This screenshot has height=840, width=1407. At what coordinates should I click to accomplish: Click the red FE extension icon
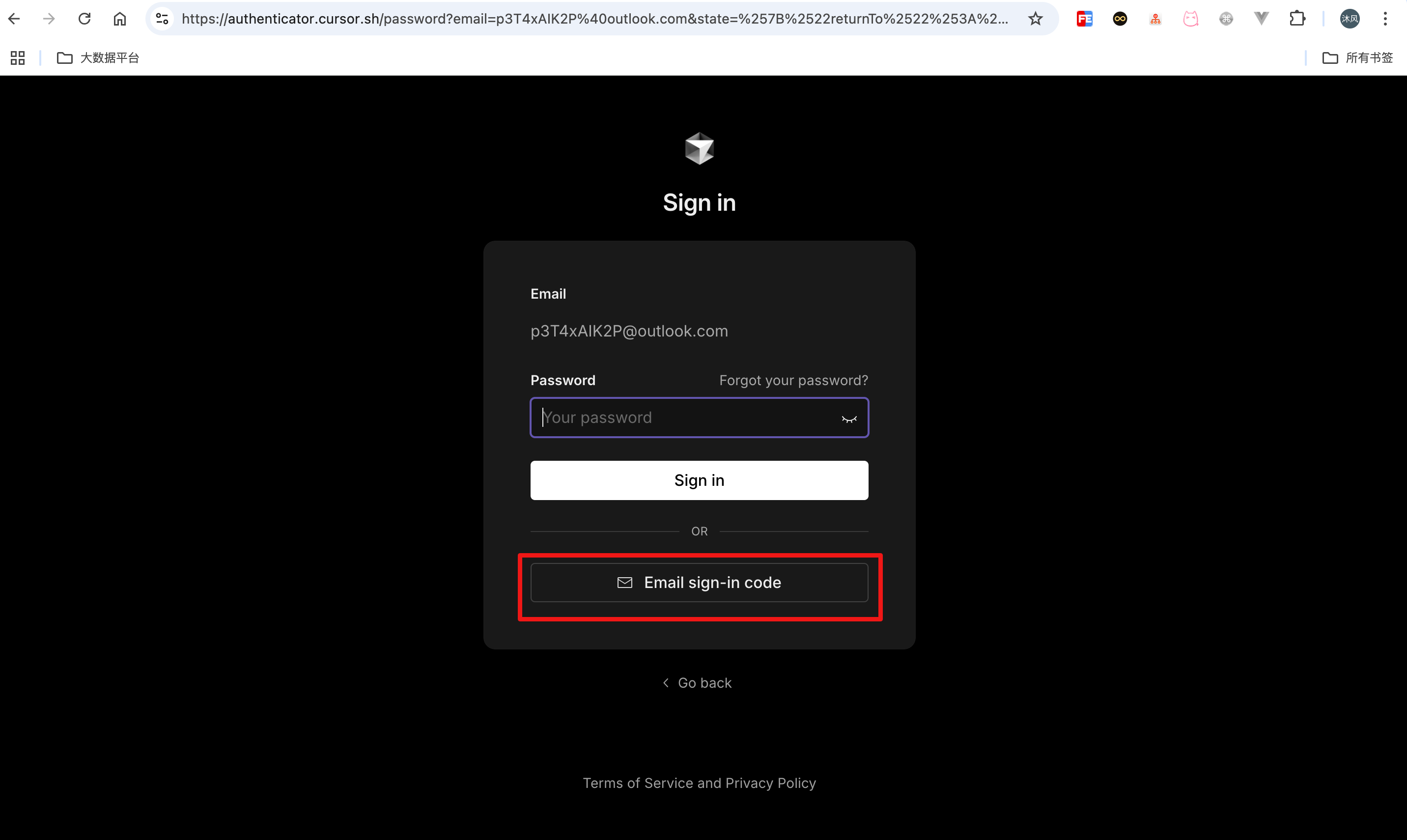click(1084, 19)
